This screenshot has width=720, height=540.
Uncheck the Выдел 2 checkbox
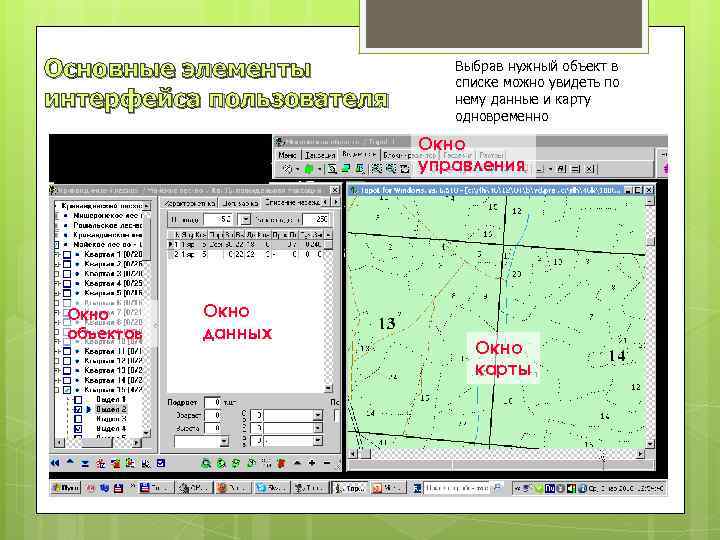[x=78, y=409]
